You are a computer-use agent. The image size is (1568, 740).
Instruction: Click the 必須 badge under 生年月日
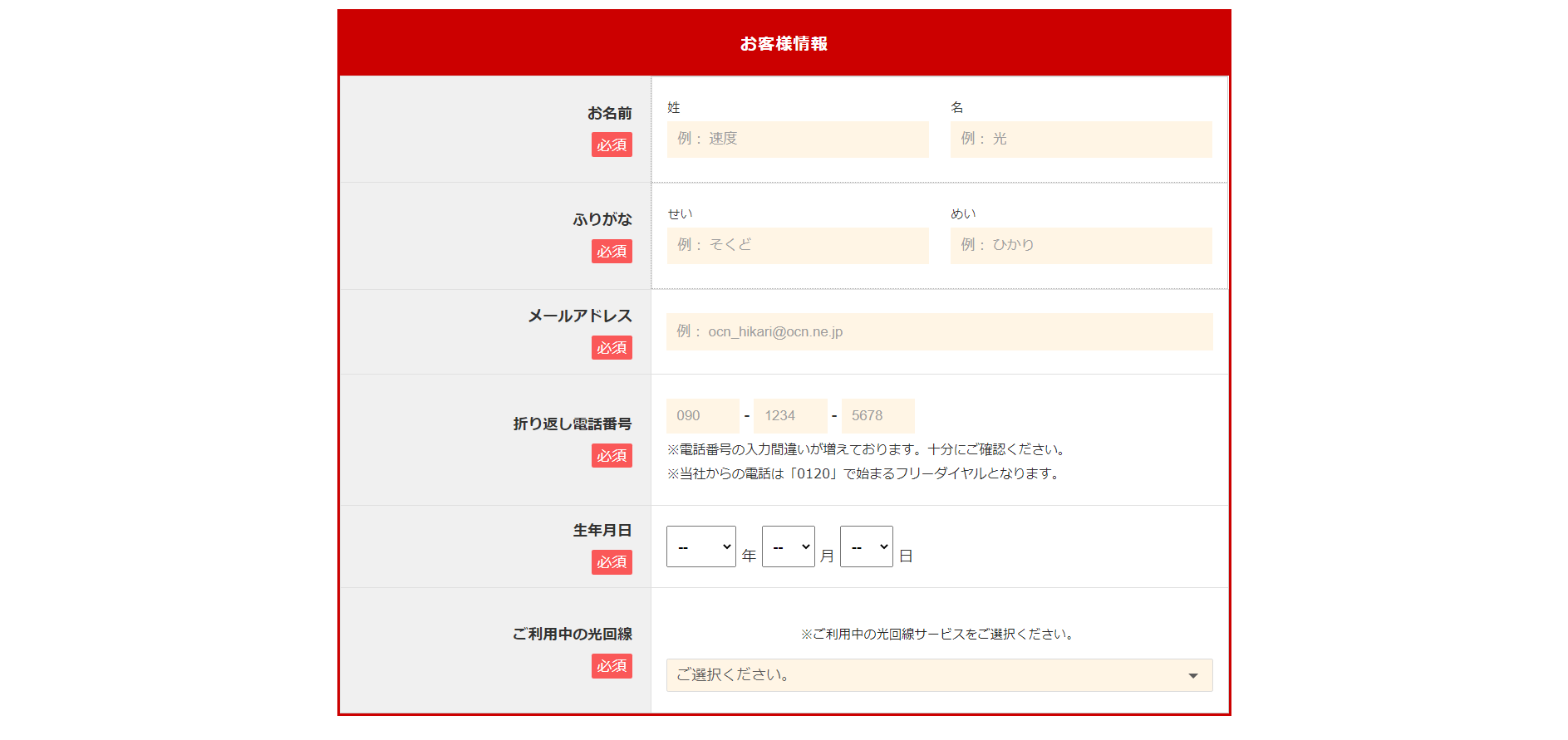(x=612, y=562)
